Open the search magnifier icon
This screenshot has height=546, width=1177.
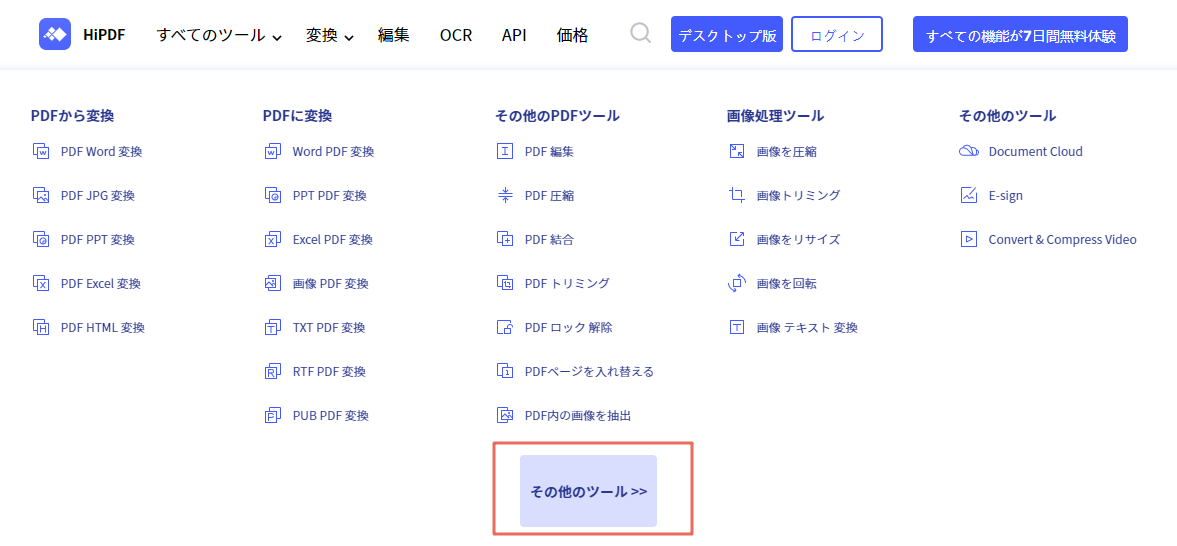640,34
